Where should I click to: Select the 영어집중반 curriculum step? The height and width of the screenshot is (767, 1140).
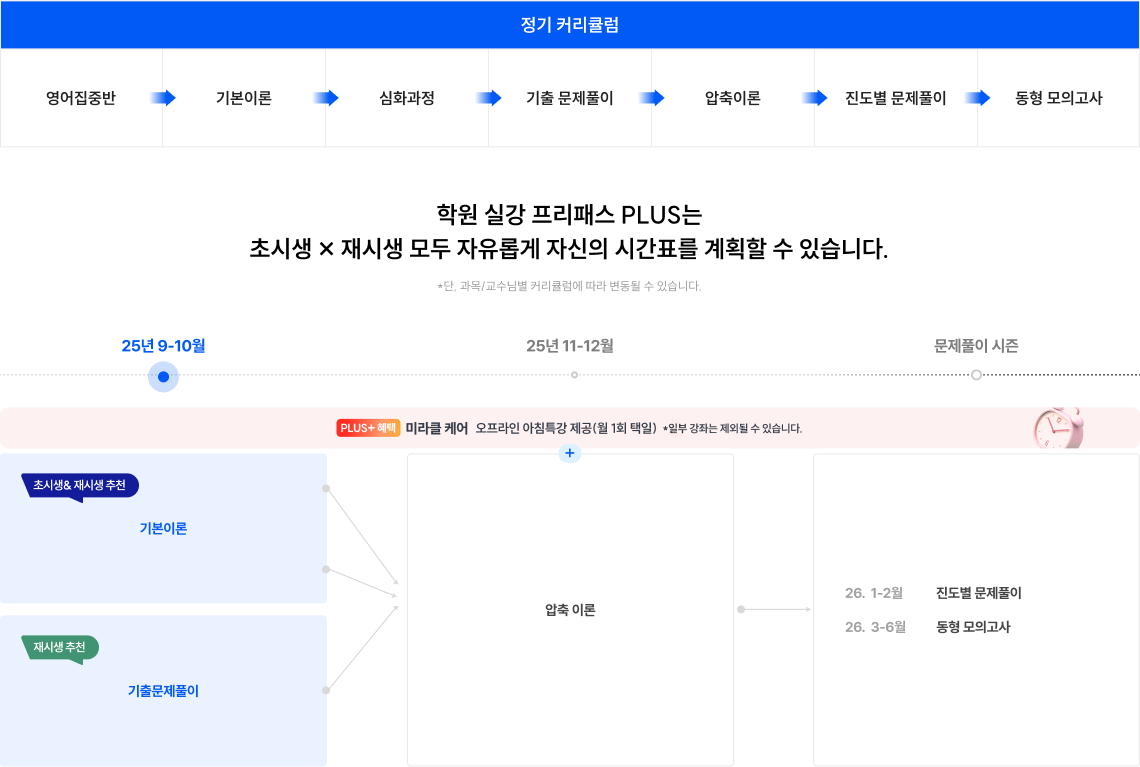pyautogui.click(x=81, y=97)
